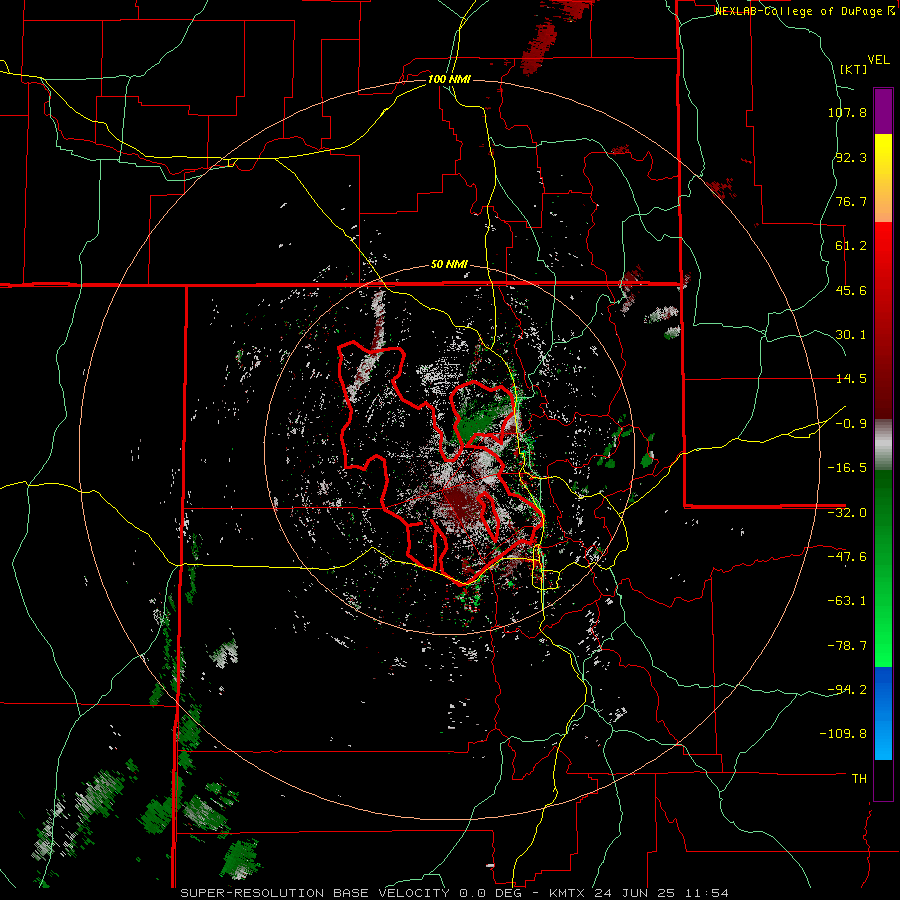The image size is (900, 900).
Task: Select the -16.5 scale value
Action: point(847,468)
